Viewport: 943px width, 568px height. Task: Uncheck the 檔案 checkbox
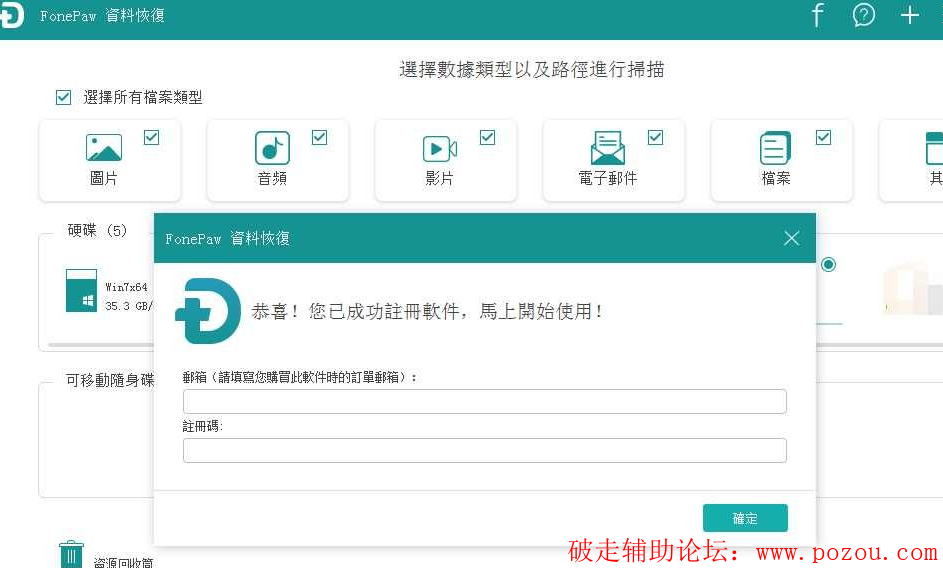(x=823, y=138)
